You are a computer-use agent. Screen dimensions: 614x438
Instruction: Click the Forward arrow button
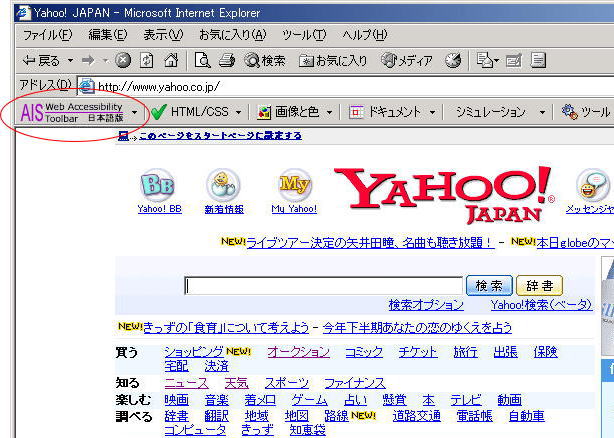coord(88,60)
